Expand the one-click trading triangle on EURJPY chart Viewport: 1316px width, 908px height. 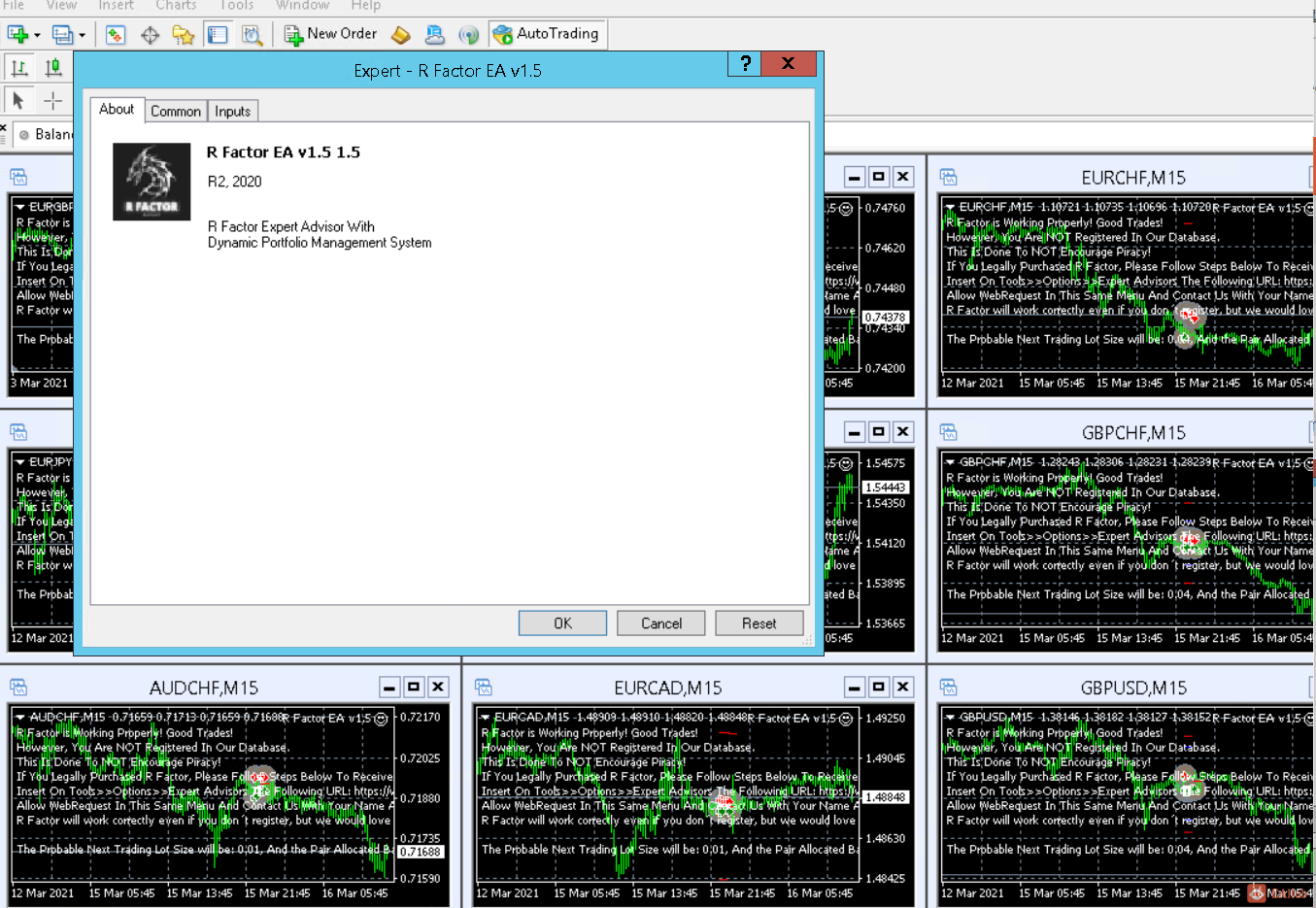pyautogui.click(x=20, y=462)
